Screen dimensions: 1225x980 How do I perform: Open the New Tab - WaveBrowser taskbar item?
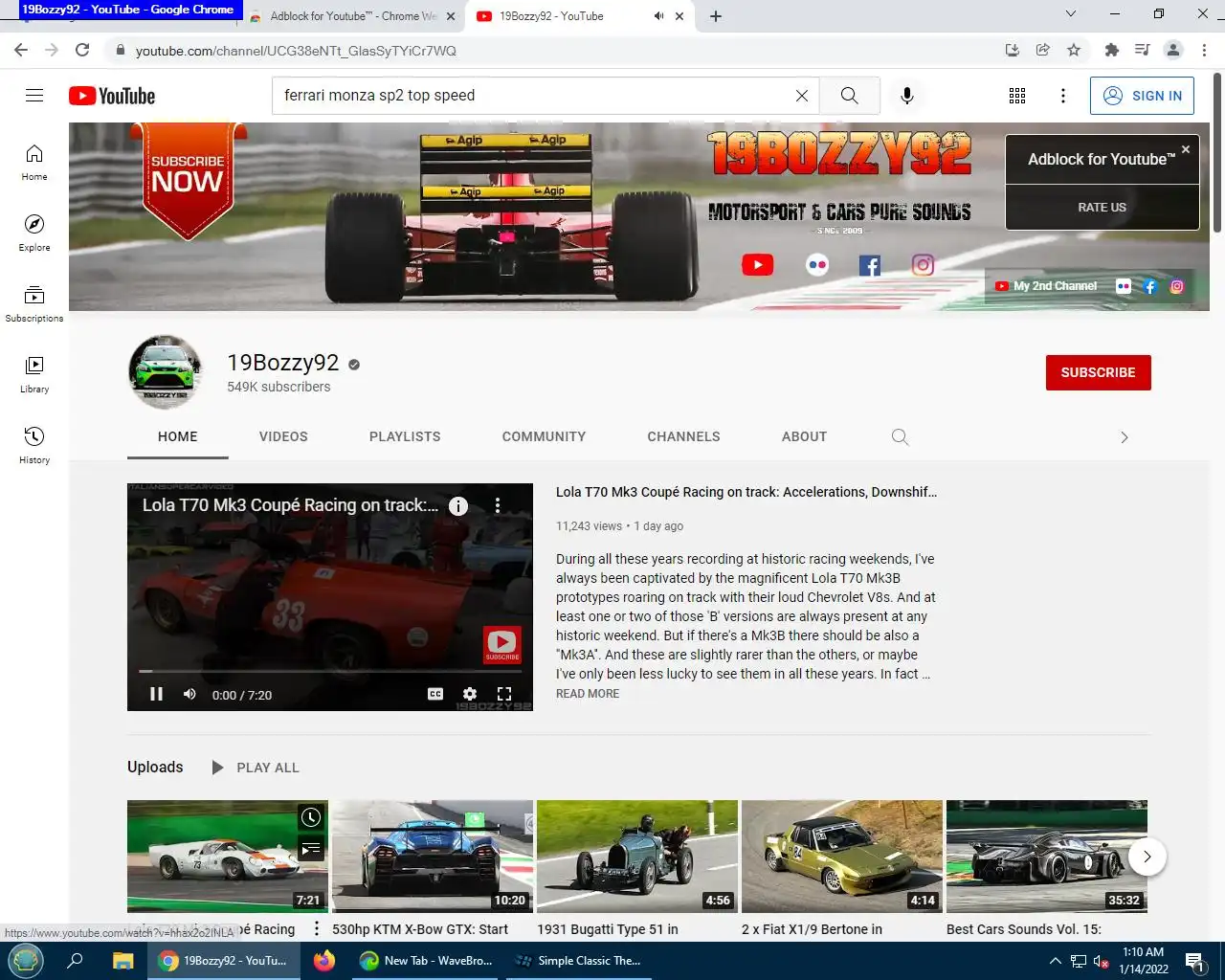coord(425,960)
